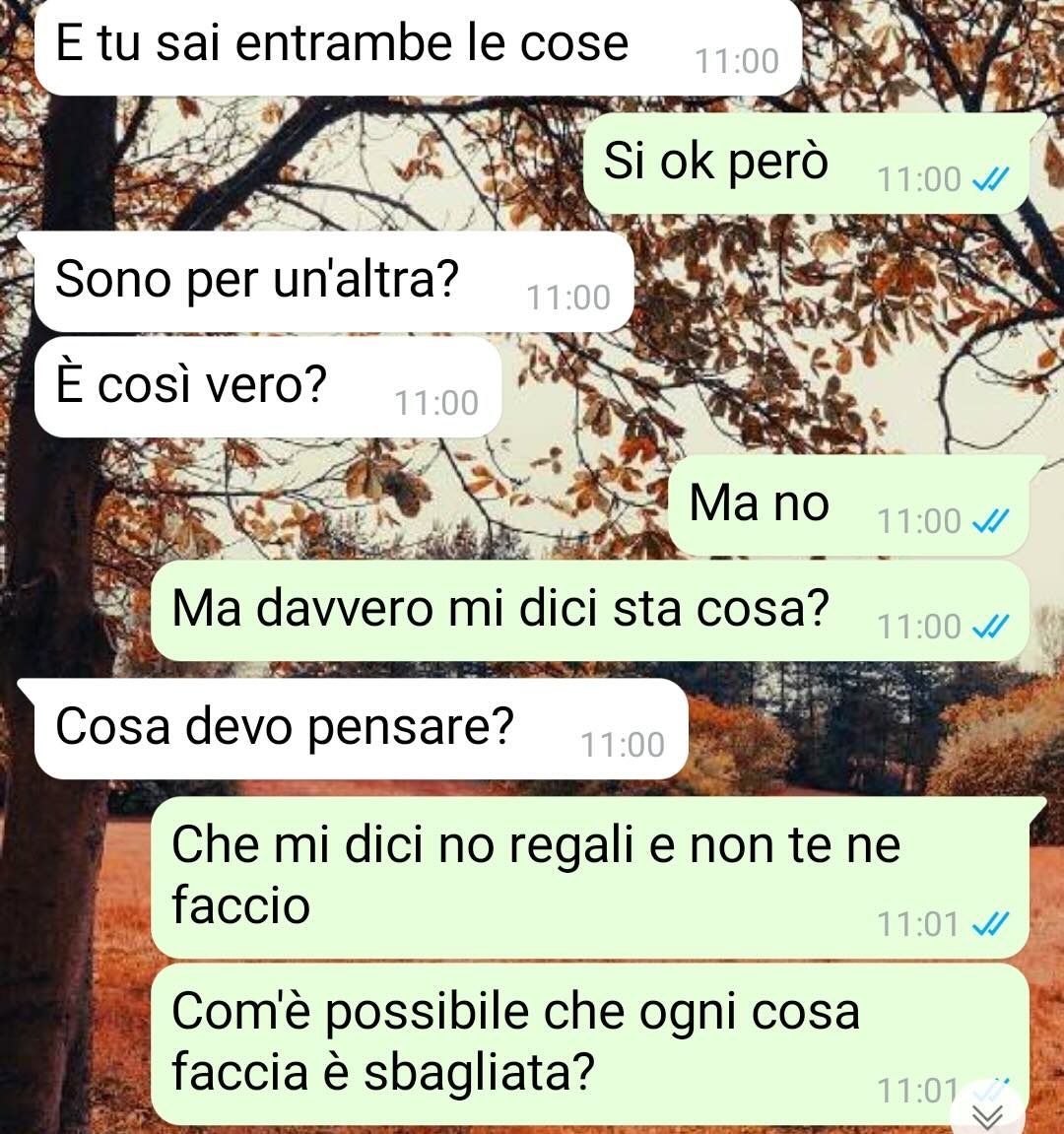Tap read ticks beside 'Ma davvero mi dici sta cosa?'
The height and width of the screenshot is (1134, 1064).
990,627
